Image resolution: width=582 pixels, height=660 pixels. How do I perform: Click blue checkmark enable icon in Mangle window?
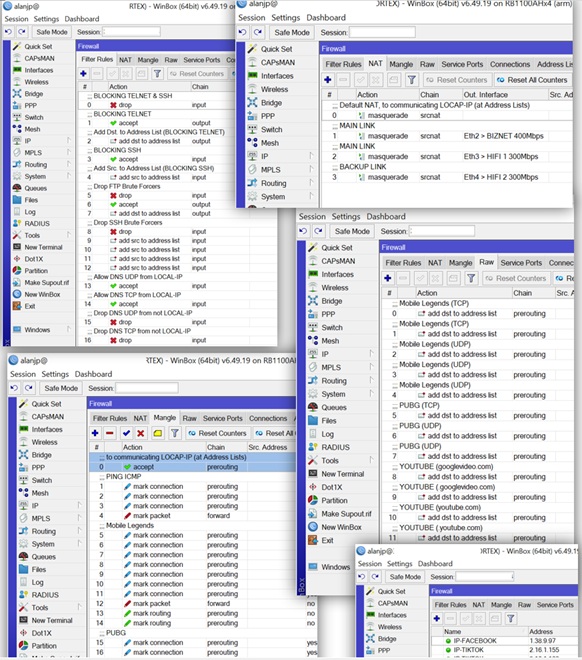[126, 433]
